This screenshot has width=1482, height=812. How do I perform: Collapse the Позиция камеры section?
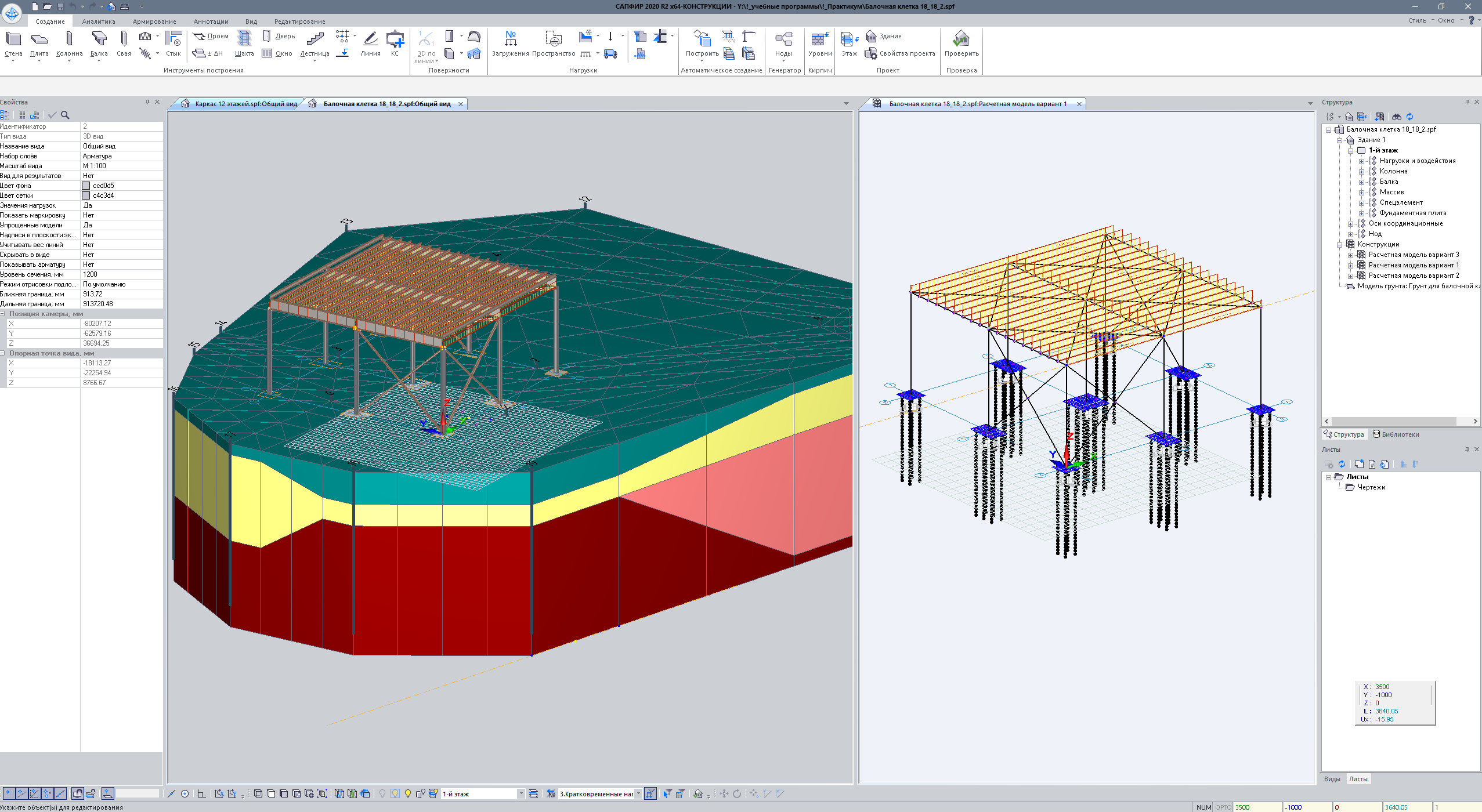pyautogui.click(x=3, y=314)
